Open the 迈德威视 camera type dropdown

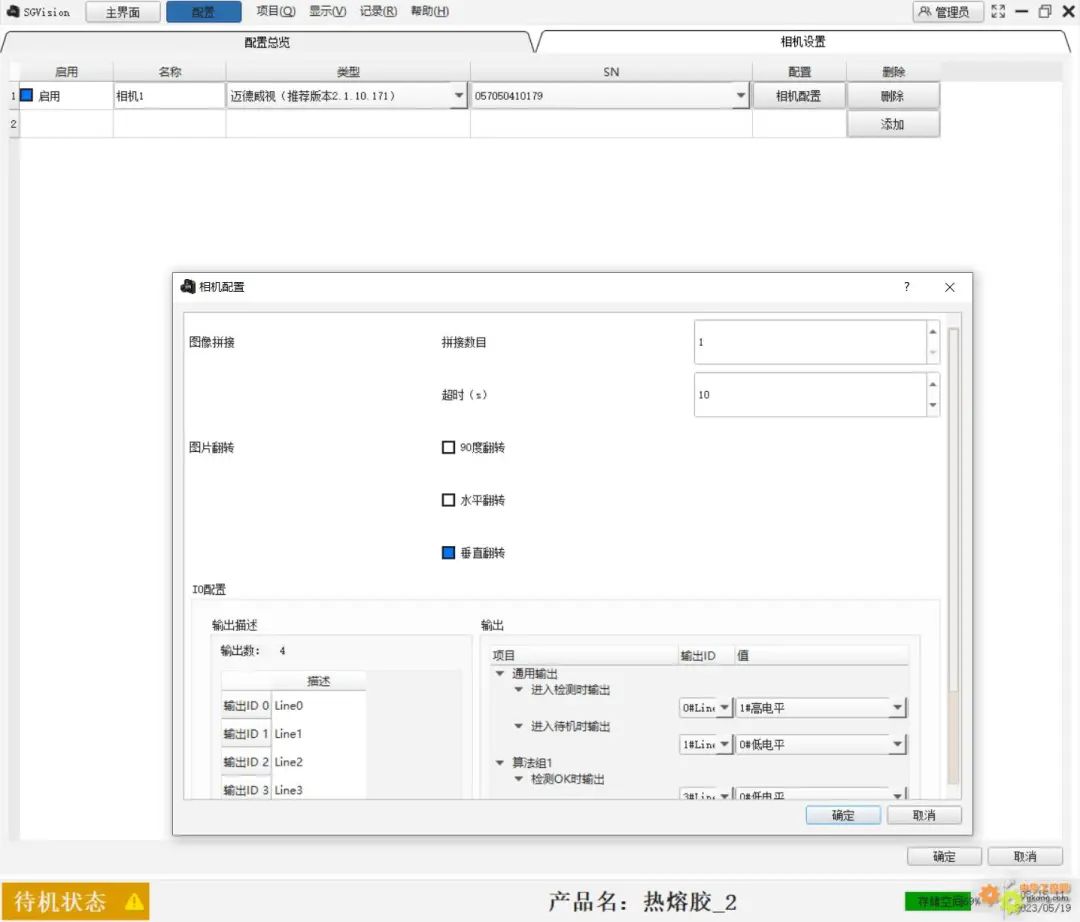(458, 95)
